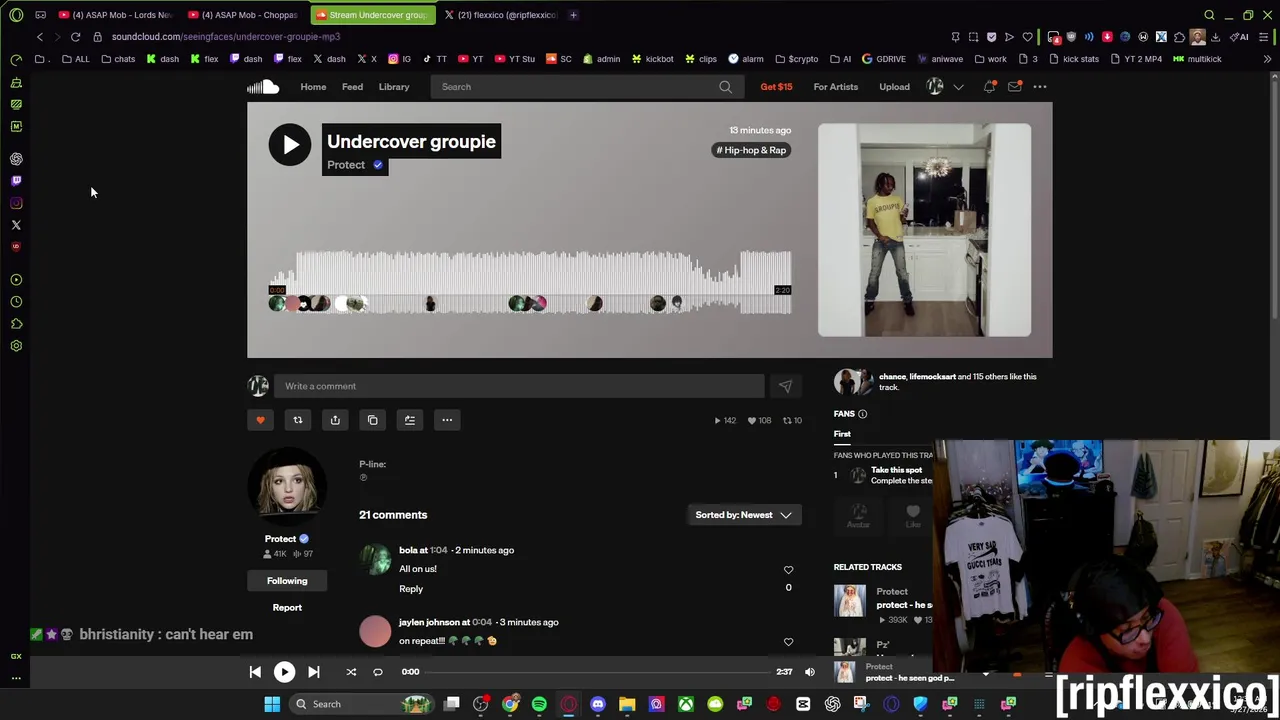The image size is (1280, 720).
Task: Toggle repeat in the bottom player
Action: 378,672
